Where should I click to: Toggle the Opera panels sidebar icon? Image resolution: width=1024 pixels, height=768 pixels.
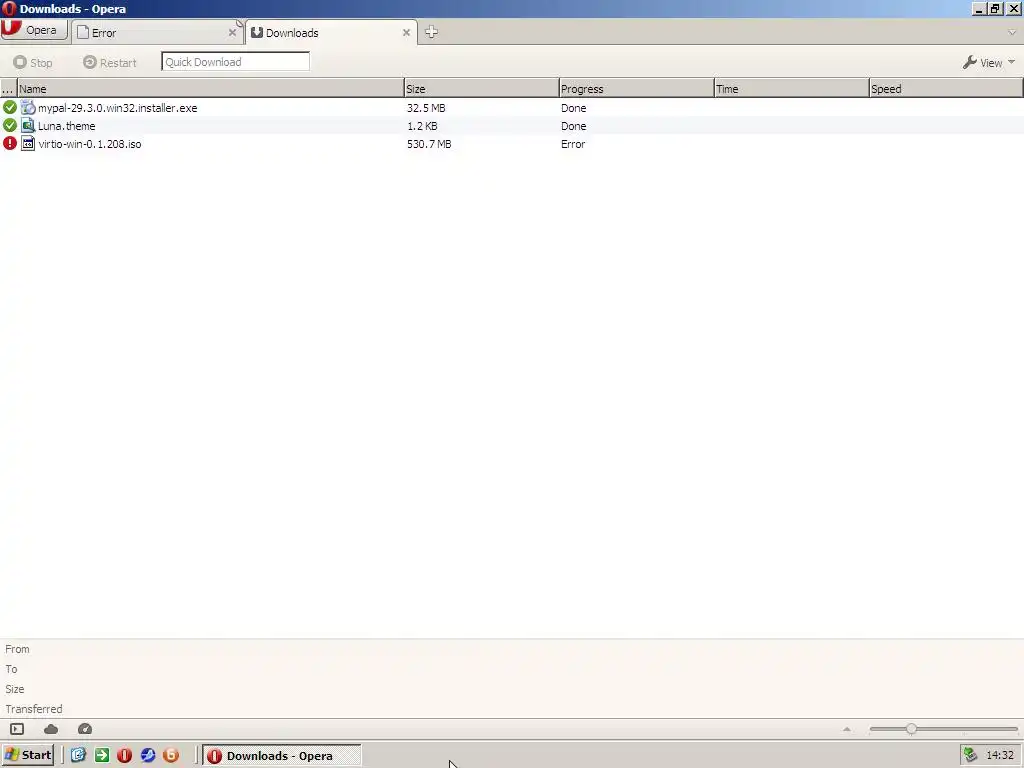coord(17,729)
